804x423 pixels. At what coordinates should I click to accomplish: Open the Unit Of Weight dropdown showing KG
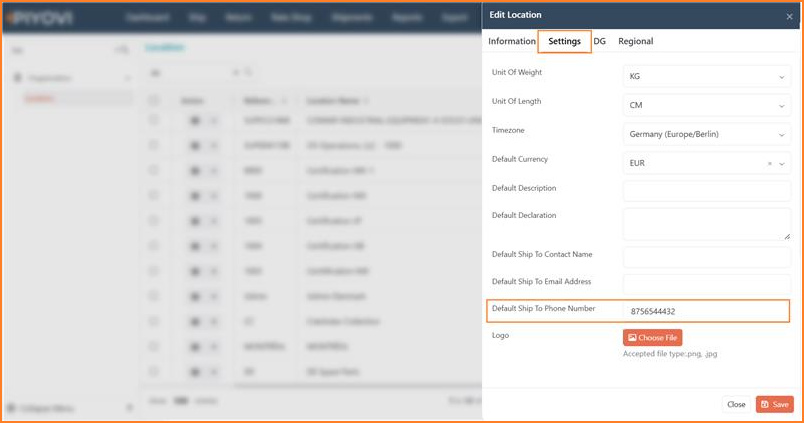pyautogui.click(x=707, y=76)
